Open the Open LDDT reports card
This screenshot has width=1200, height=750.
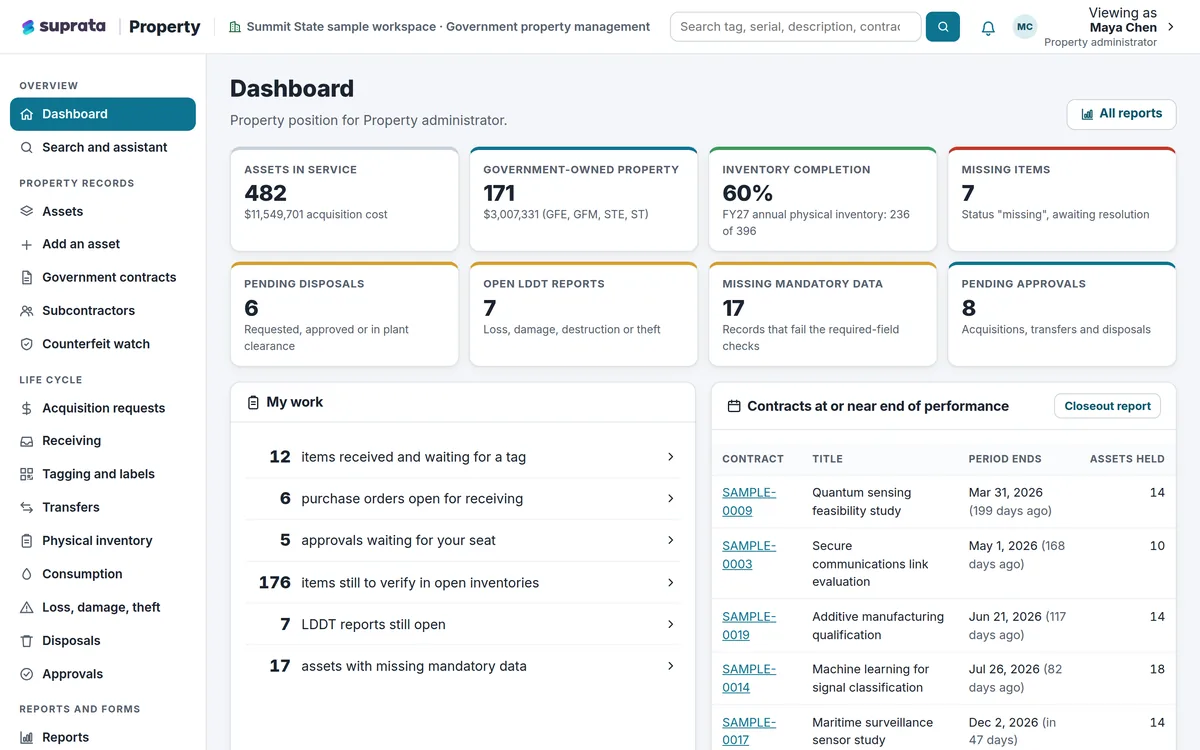point(584,314)
